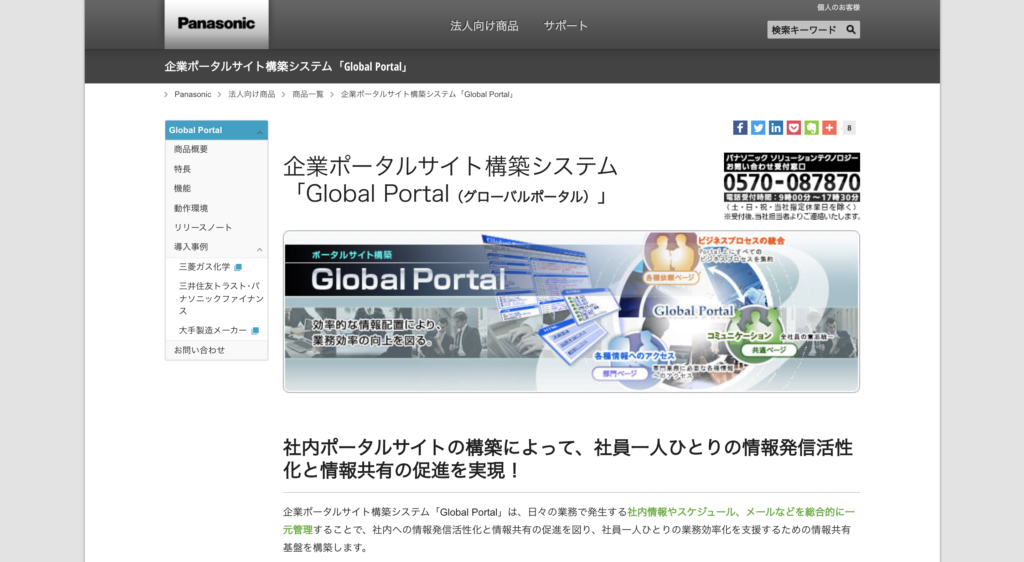
Task: Click 商品一覧 in the breadcrumb
Action: click(x=308, y=94)
